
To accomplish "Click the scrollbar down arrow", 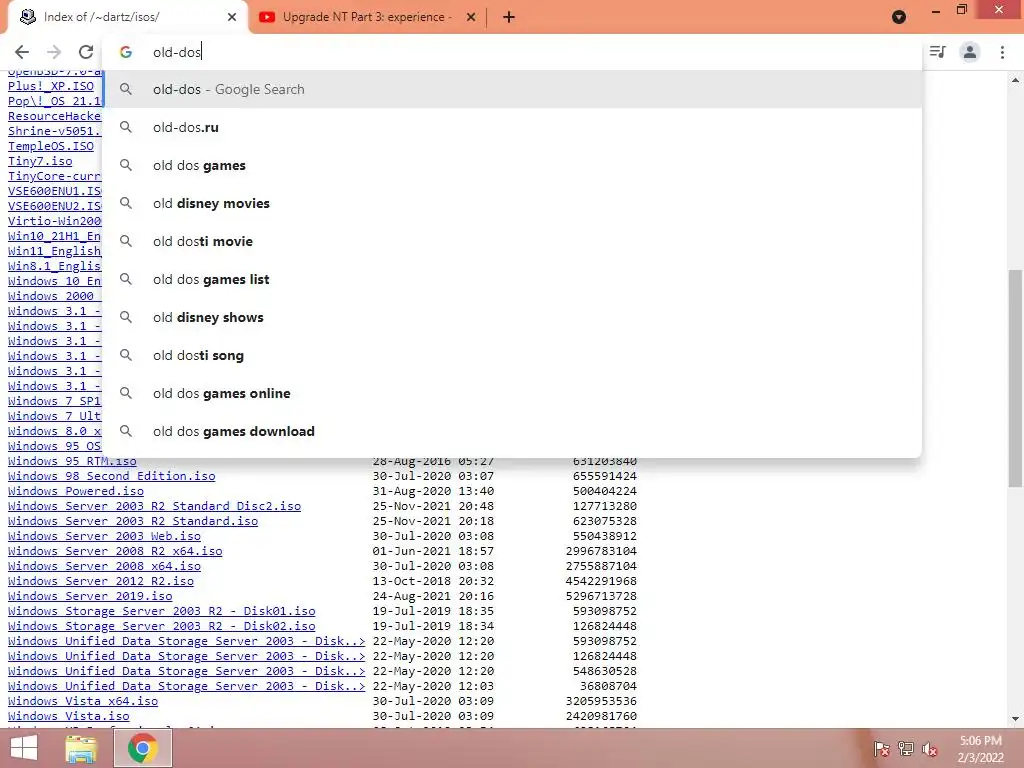I will pos(1015,719).
